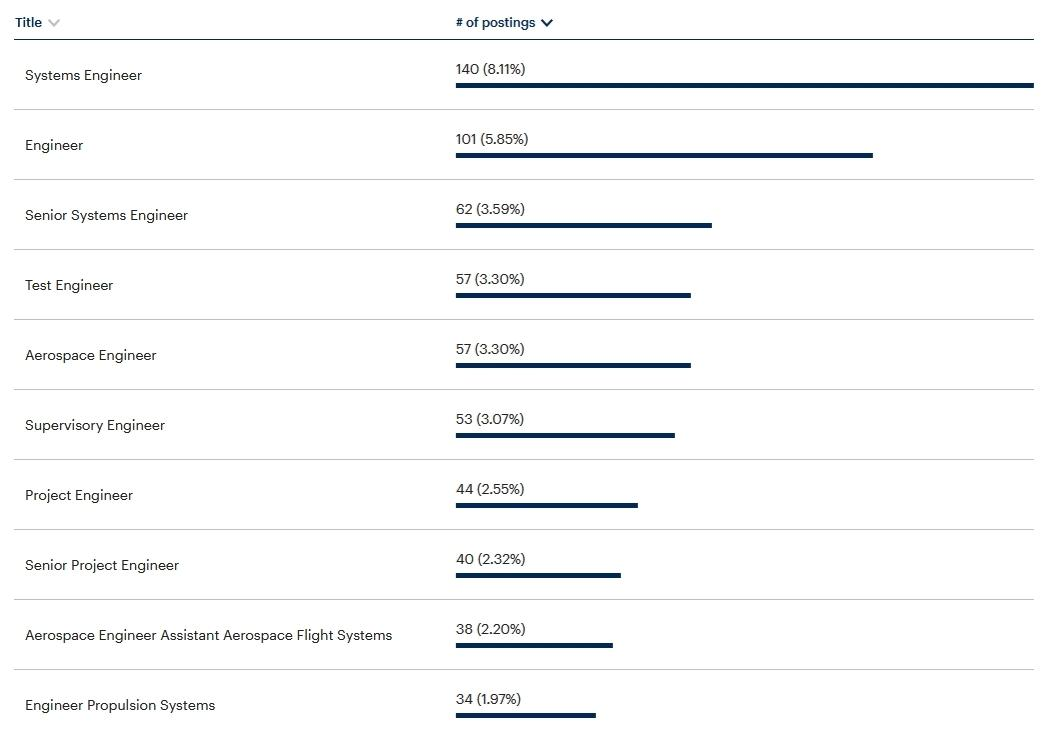The height and width of the screenshot is (733, 1044).
Task: Click the '# of postings' column header
Action: coord(496,21)
